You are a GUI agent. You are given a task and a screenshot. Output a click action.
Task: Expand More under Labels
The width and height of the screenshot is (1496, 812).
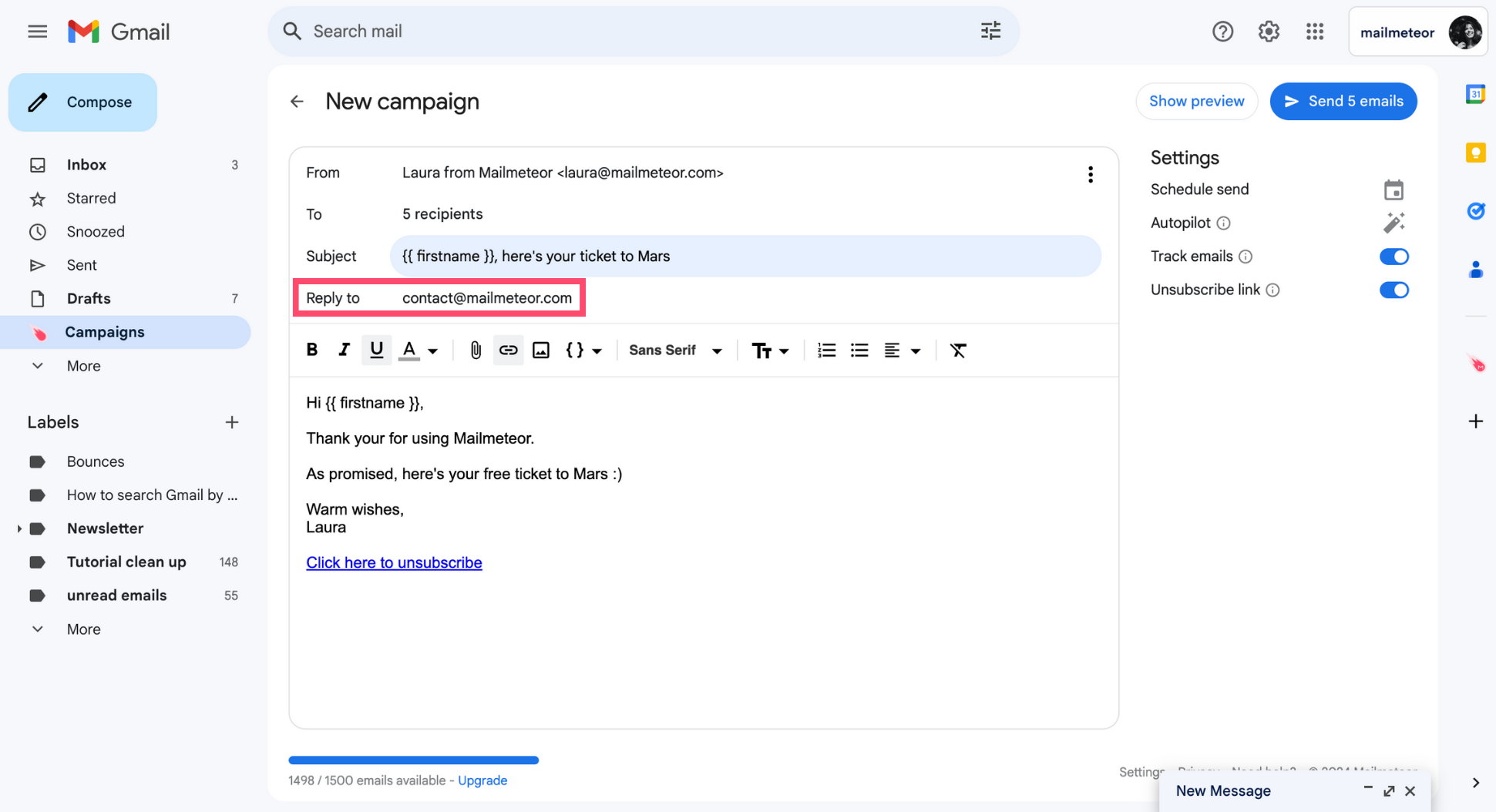83,629
